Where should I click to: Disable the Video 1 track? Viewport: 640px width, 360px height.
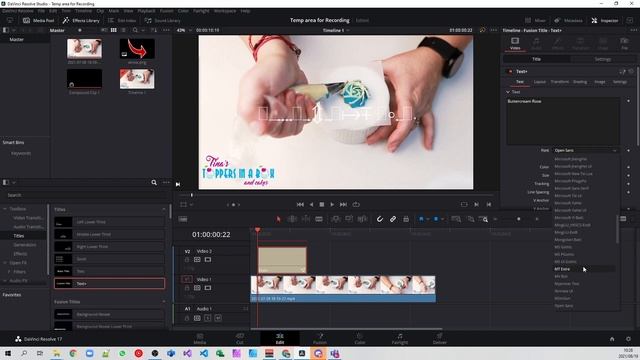[208, 288]
